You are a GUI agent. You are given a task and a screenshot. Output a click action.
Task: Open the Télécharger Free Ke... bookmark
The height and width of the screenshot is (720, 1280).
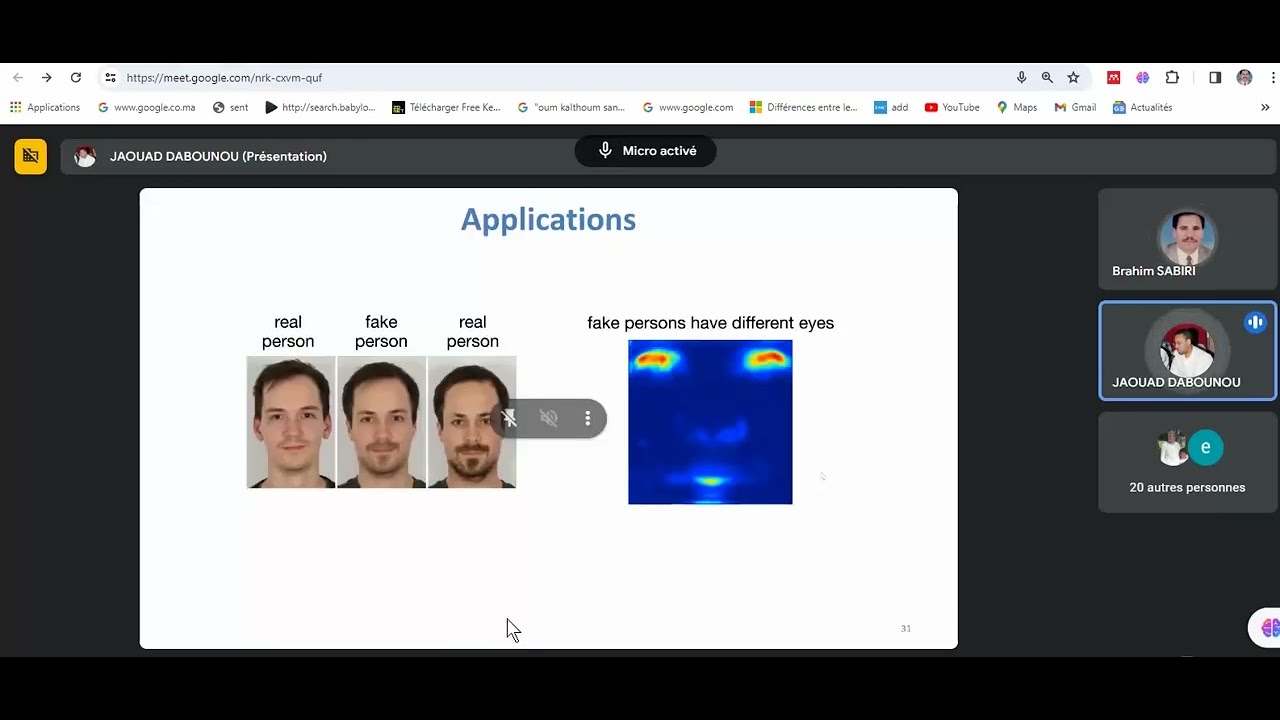coord(446,107)
